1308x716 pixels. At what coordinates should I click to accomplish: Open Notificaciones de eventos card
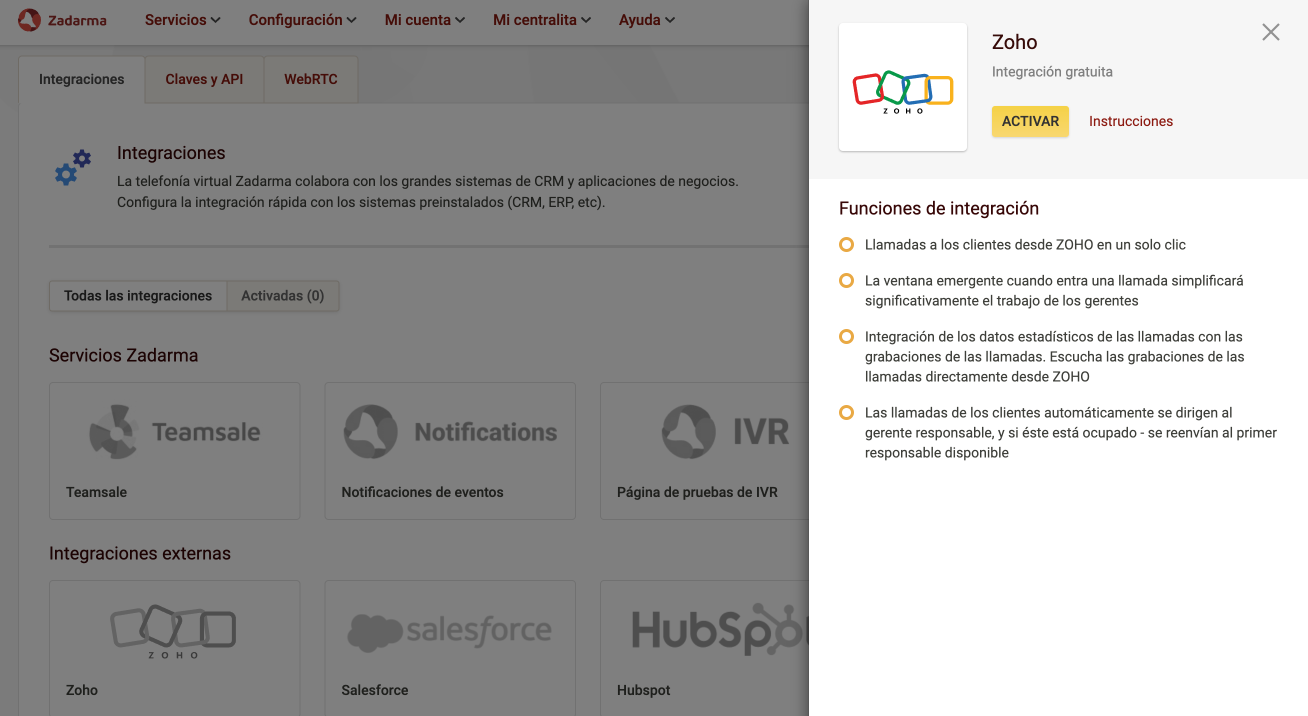pyautogui.click(x=450, y=451)
